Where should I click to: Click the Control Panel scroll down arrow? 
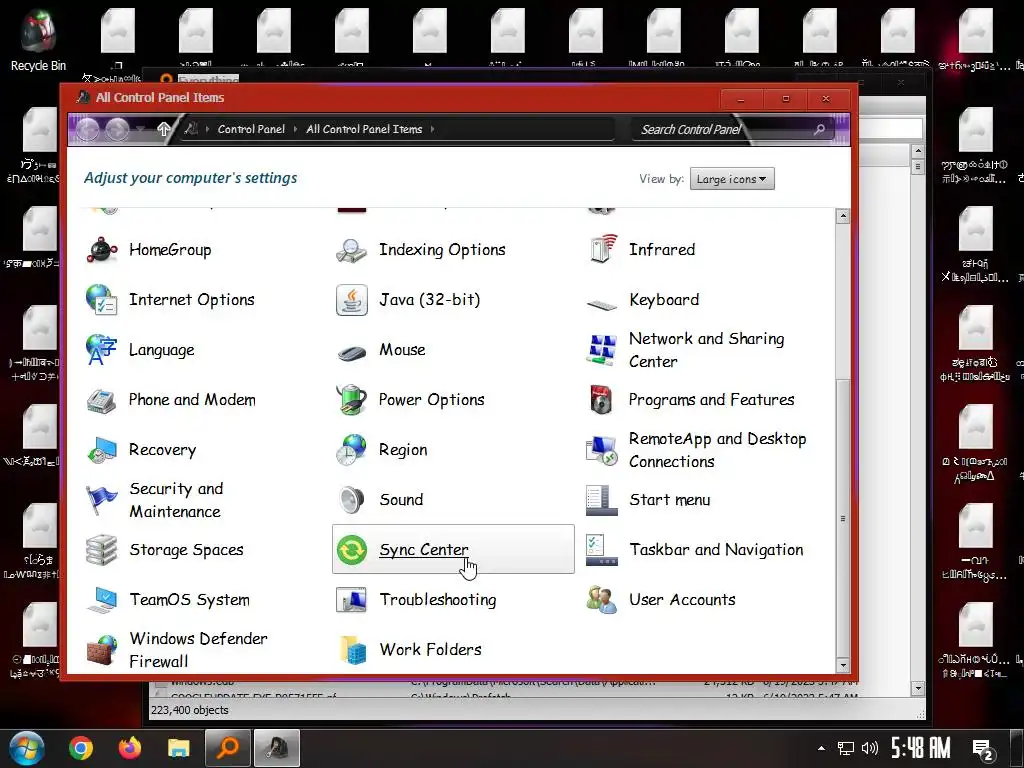pos(843,665)
